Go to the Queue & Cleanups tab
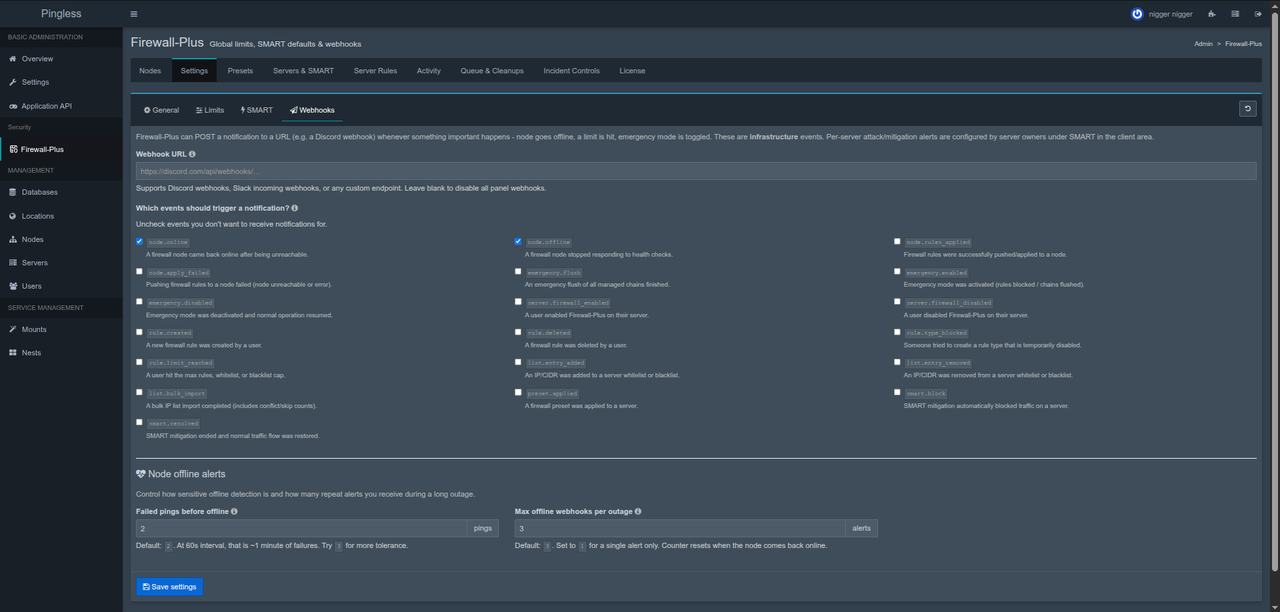 [x=492, y=71]
